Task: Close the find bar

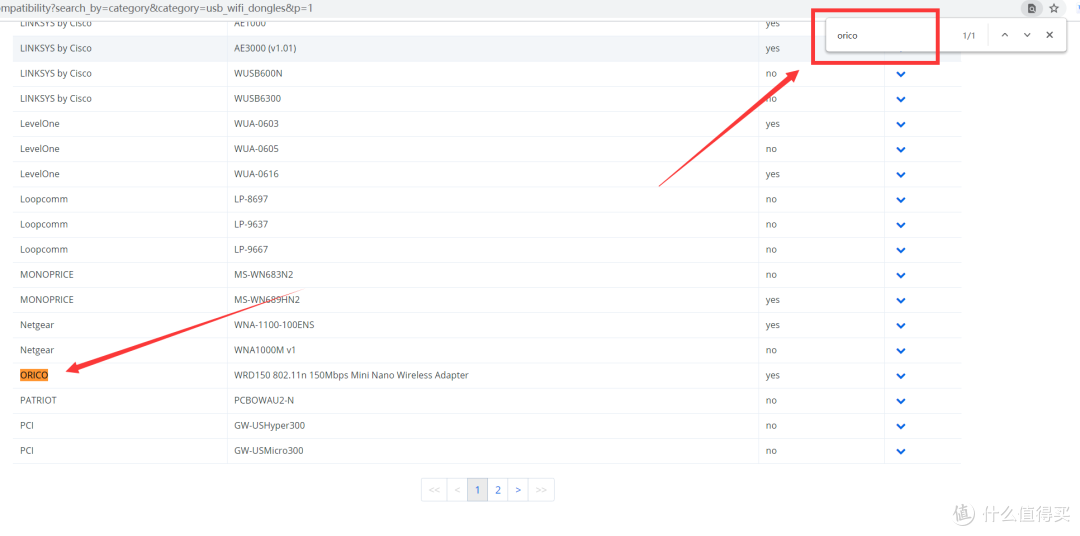Action: tap(1050, 35)
